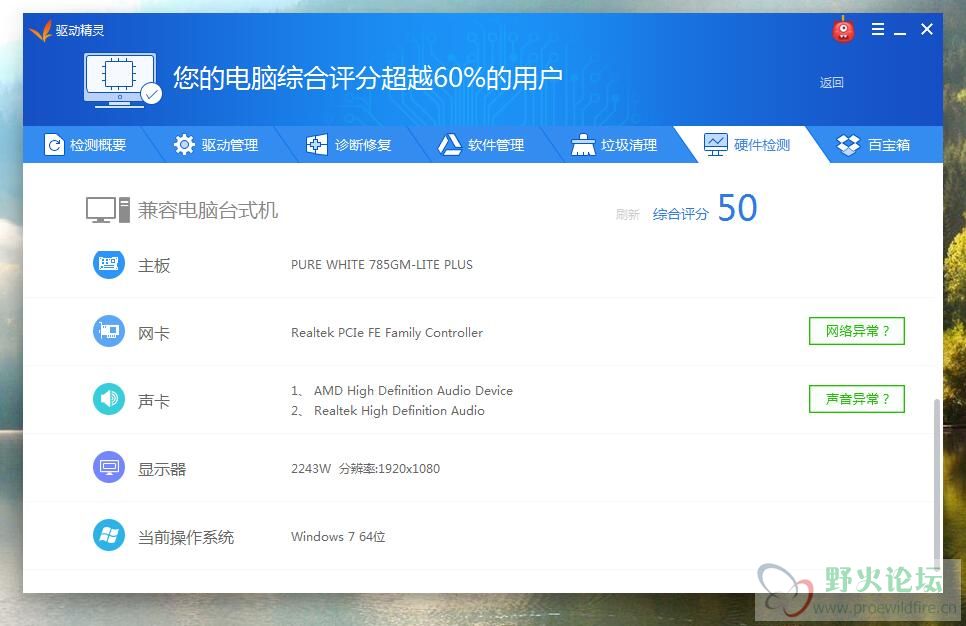The width and height of the screenshot is (966, 626).
Task: Open the 诊断修复 tab
Action: pyautogui.click(x=349, y=145)
